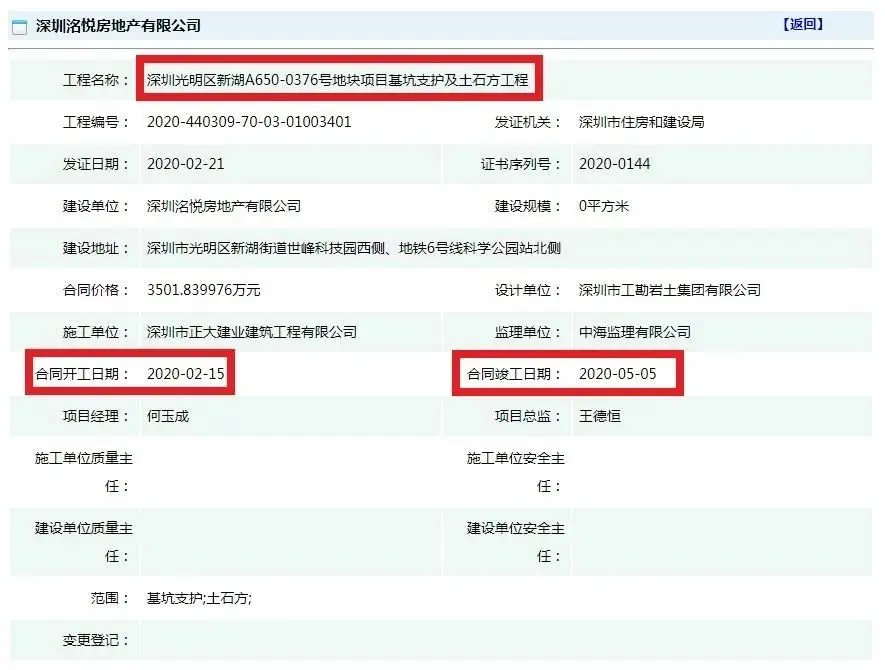
Task: Select supervisor 中海监理有限公司
Action: (x=634, y=332)
